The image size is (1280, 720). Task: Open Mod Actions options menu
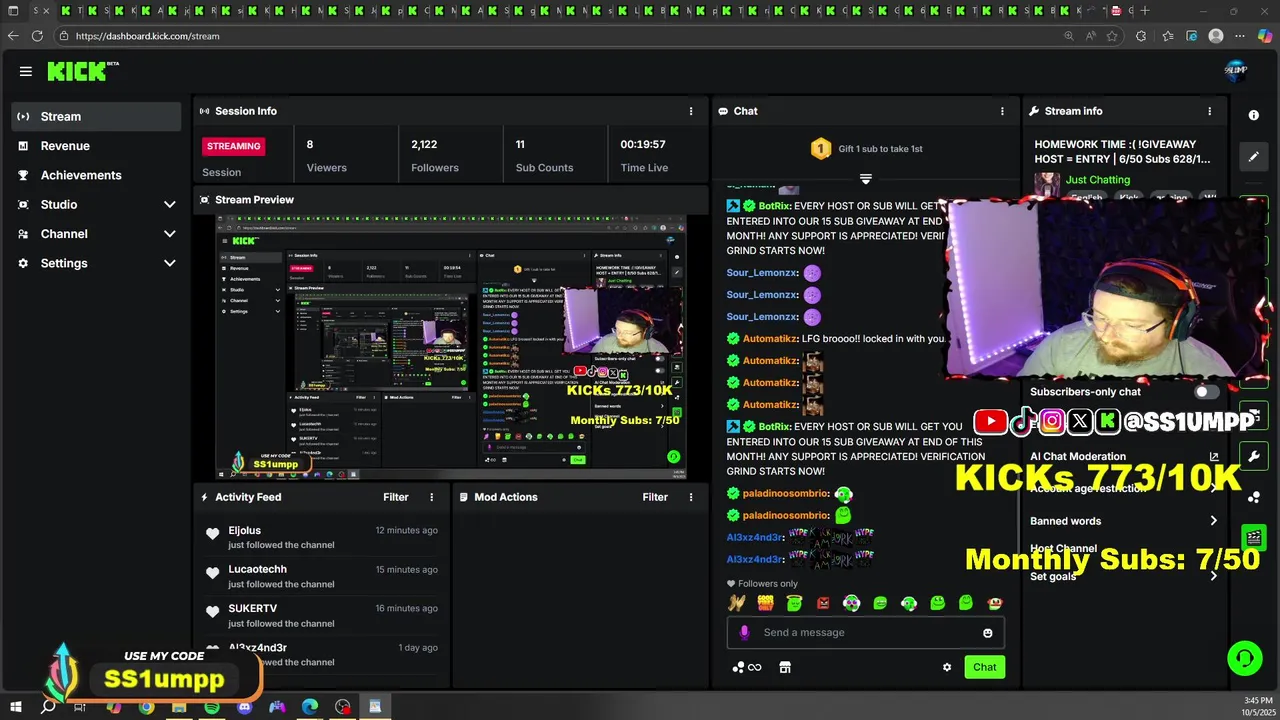click(x=691, y=497)
